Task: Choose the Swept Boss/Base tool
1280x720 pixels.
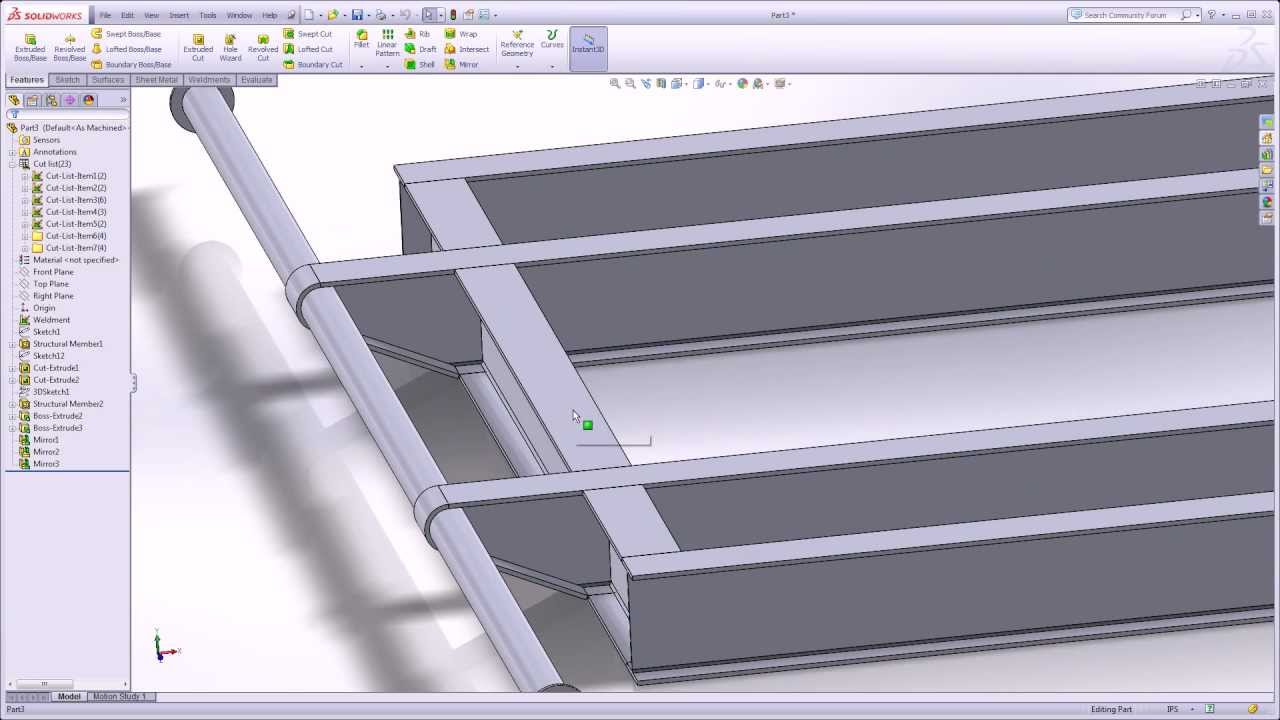Action: (126, 34)
